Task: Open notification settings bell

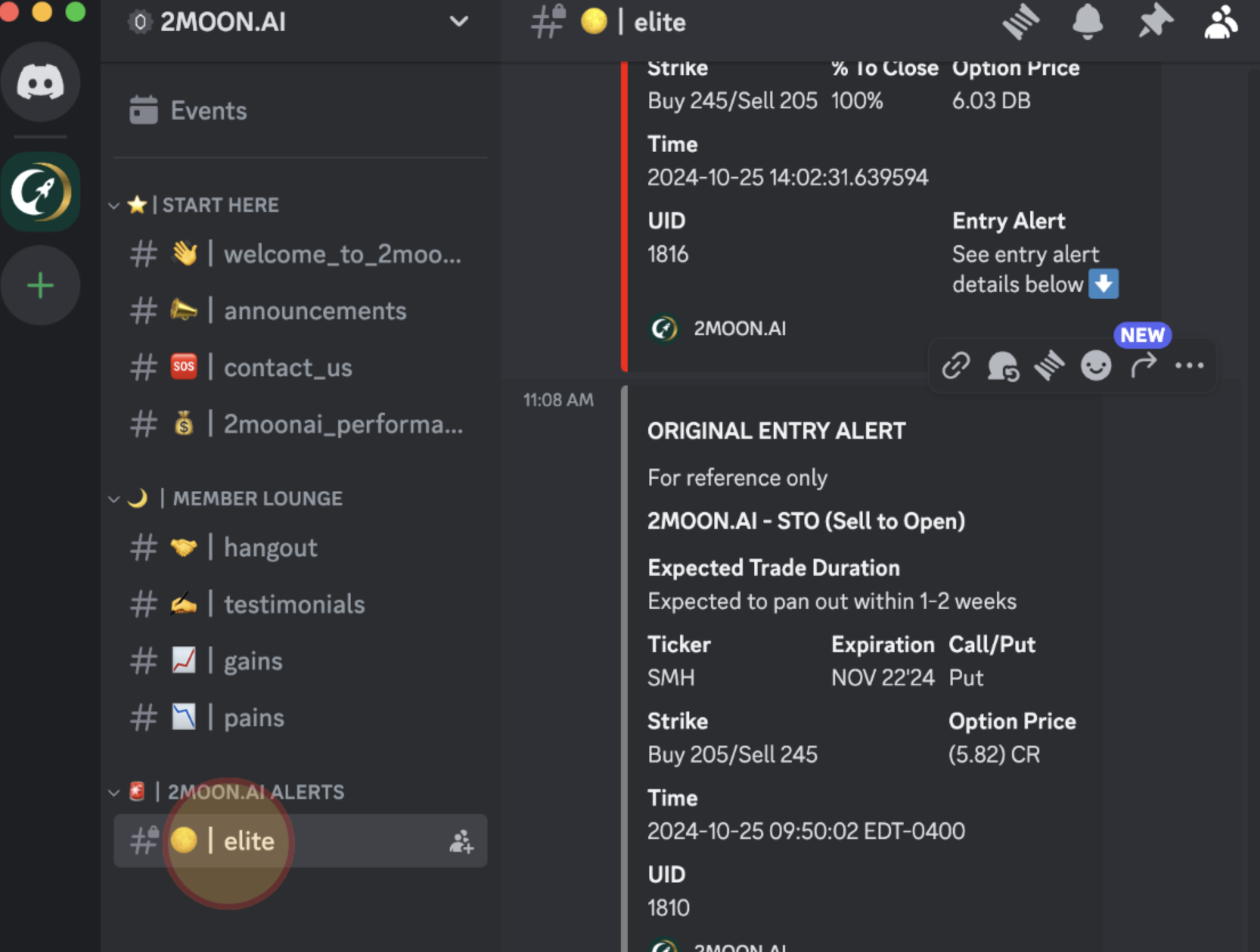Action: [1087, 23]
